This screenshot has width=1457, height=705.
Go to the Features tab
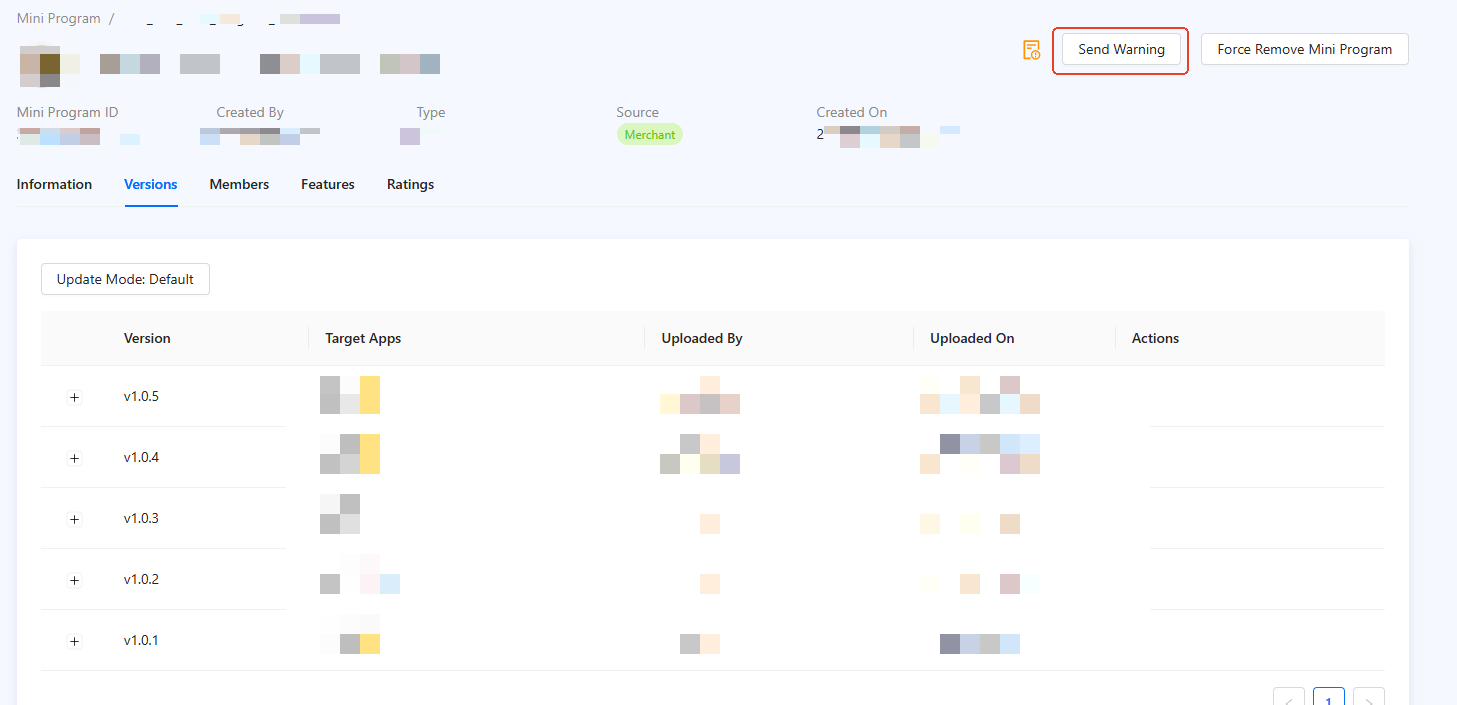(328, 184)
